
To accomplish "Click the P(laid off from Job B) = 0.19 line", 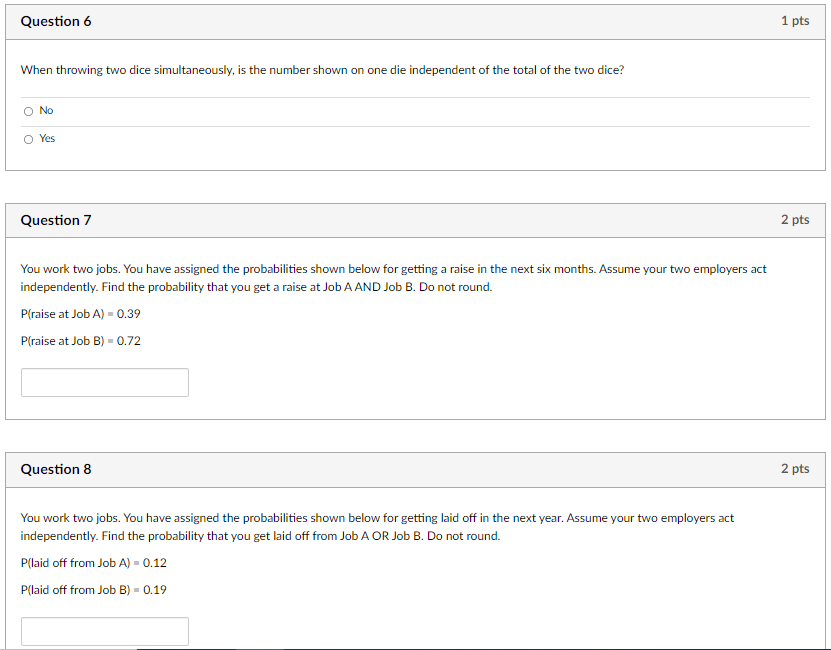I will click(x=94, y=590).
